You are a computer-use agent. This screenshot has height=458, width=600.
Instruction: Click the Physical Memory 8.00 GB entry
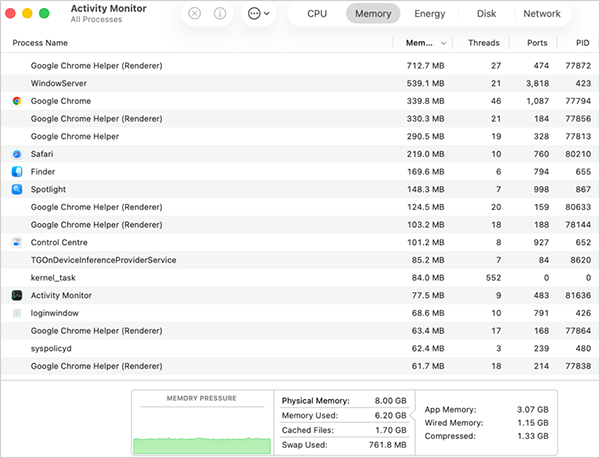point(344,401)
